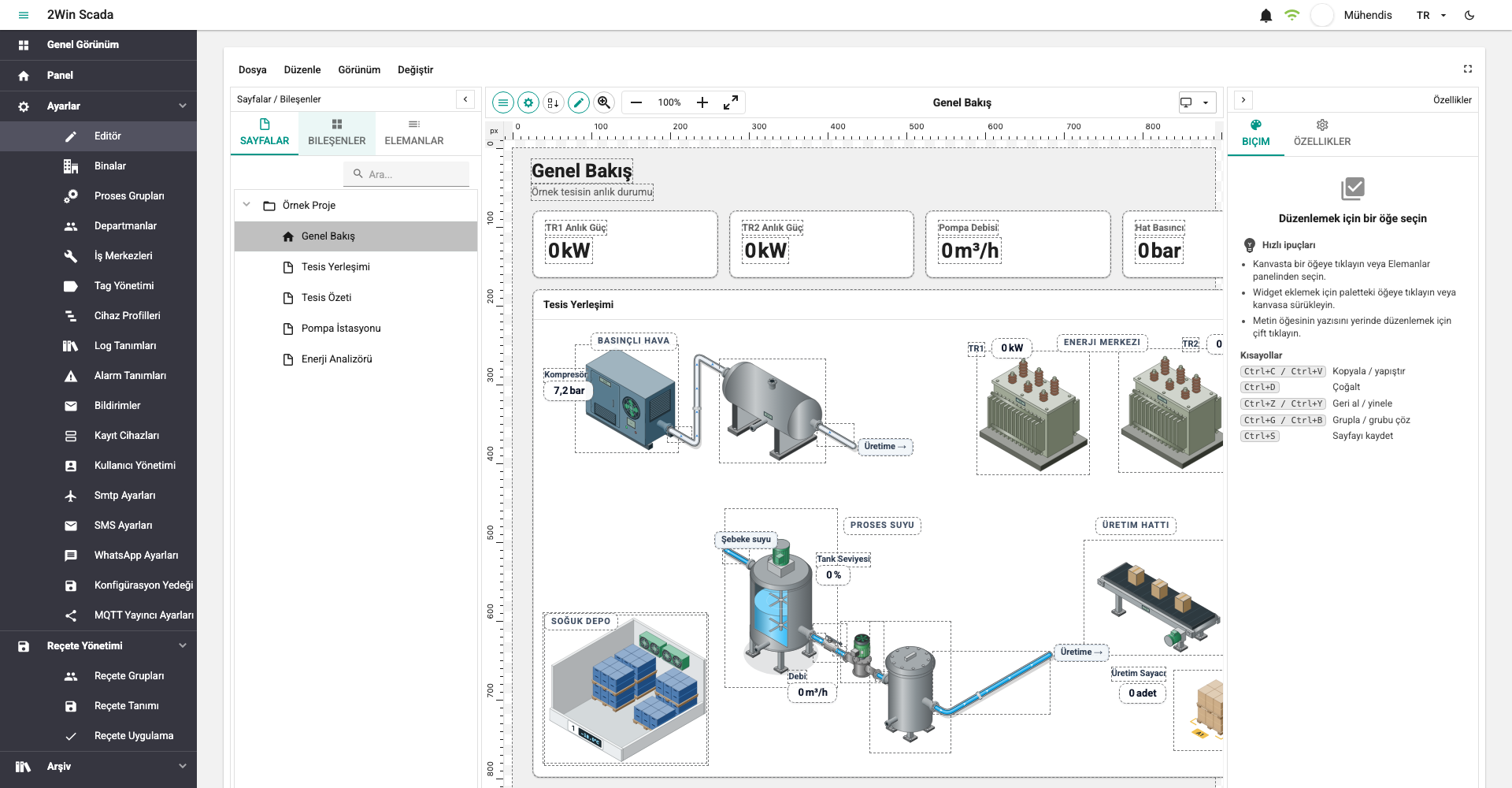Click the pencil edit toolbar icon
1512x788 pixels.
(579, 102)
